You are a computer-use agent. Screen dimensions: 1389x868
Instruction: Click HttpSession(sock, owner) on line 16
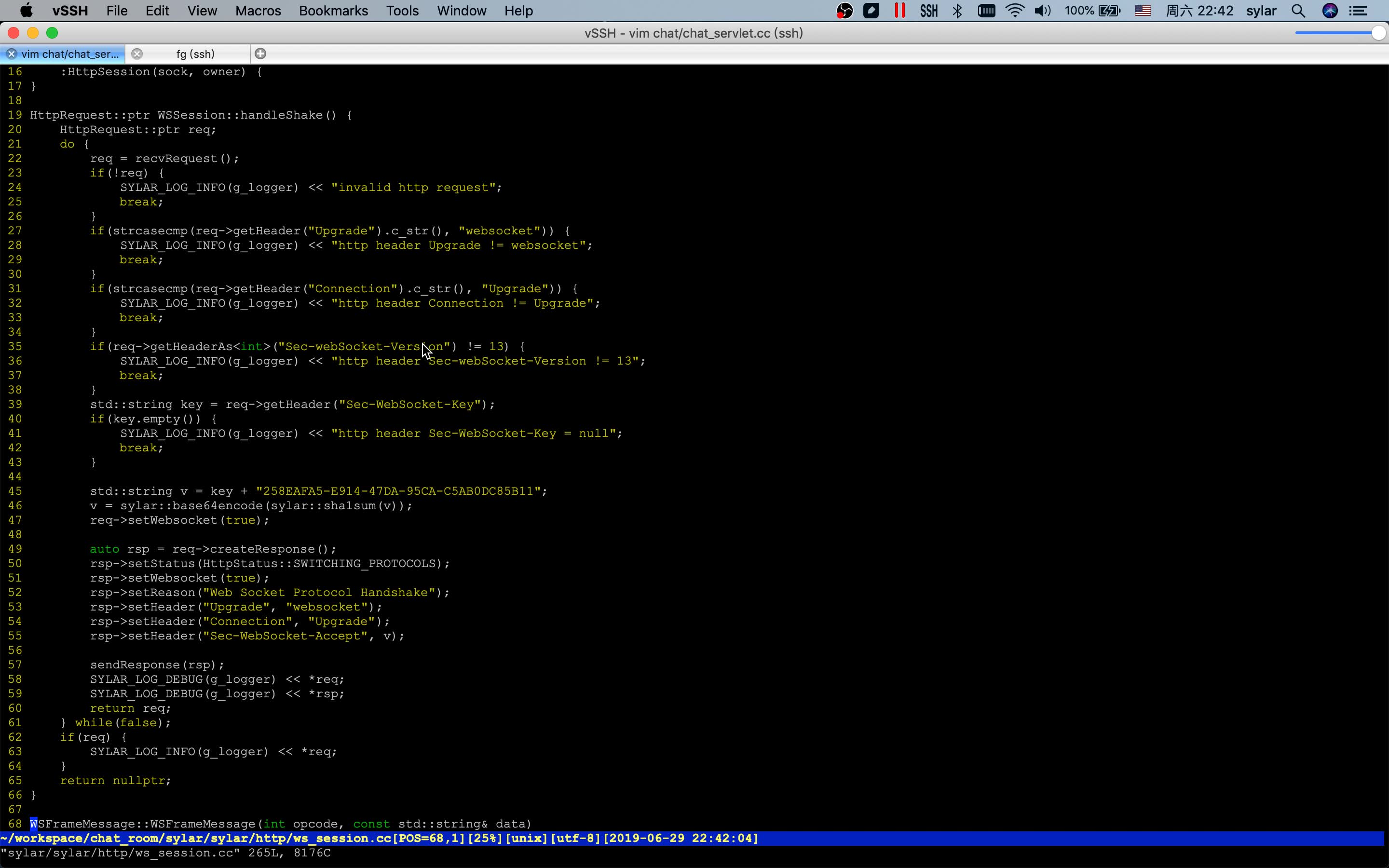[x=157, y=72]
